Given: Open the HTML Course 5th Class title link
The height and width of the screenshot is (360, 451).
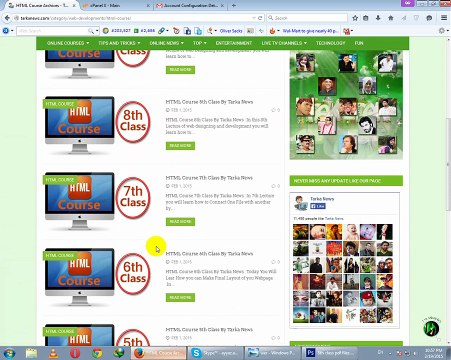Looking at the screenshot, I should pyautogui.click(x=209, y=330).
